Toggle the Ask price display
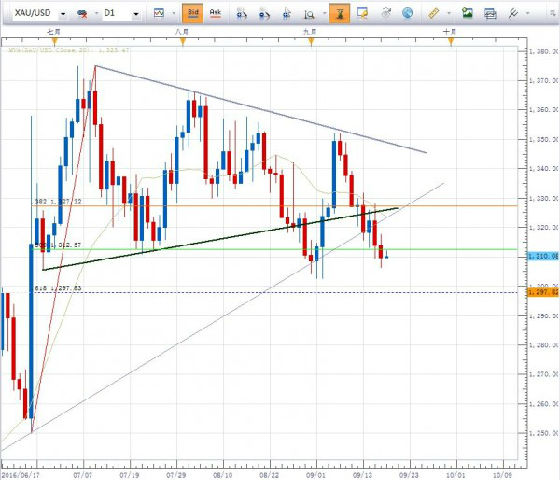 tap(215, 14)
